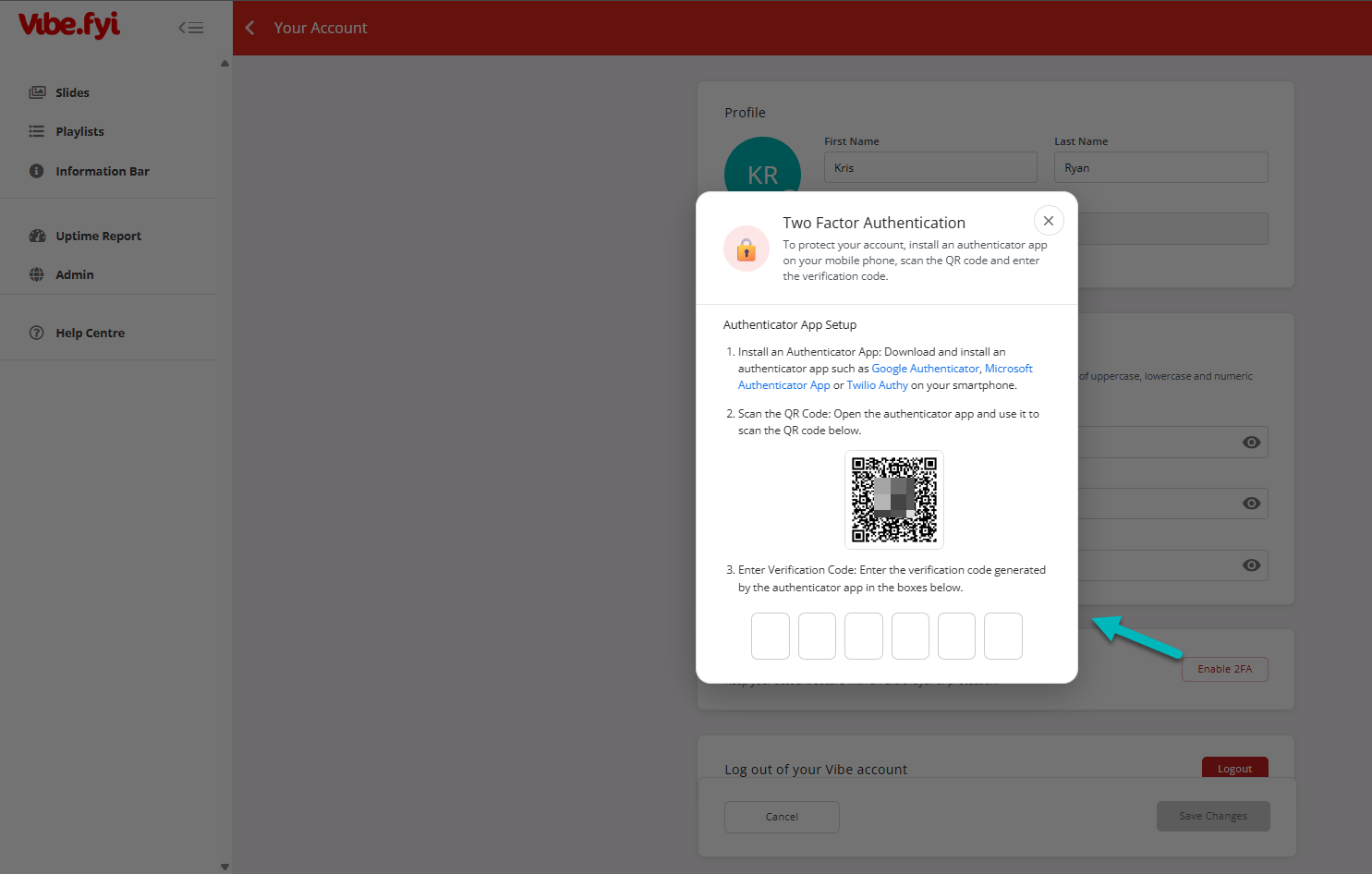Click the 'Profile' section heading
Viewport: 1372px width, 874px height.
pos(745,113)
